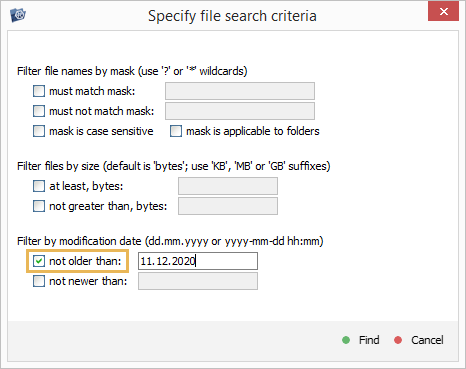Enable the 'not newer than' date filter
This screenshot has width=466, height=369.
pos(39,281)
